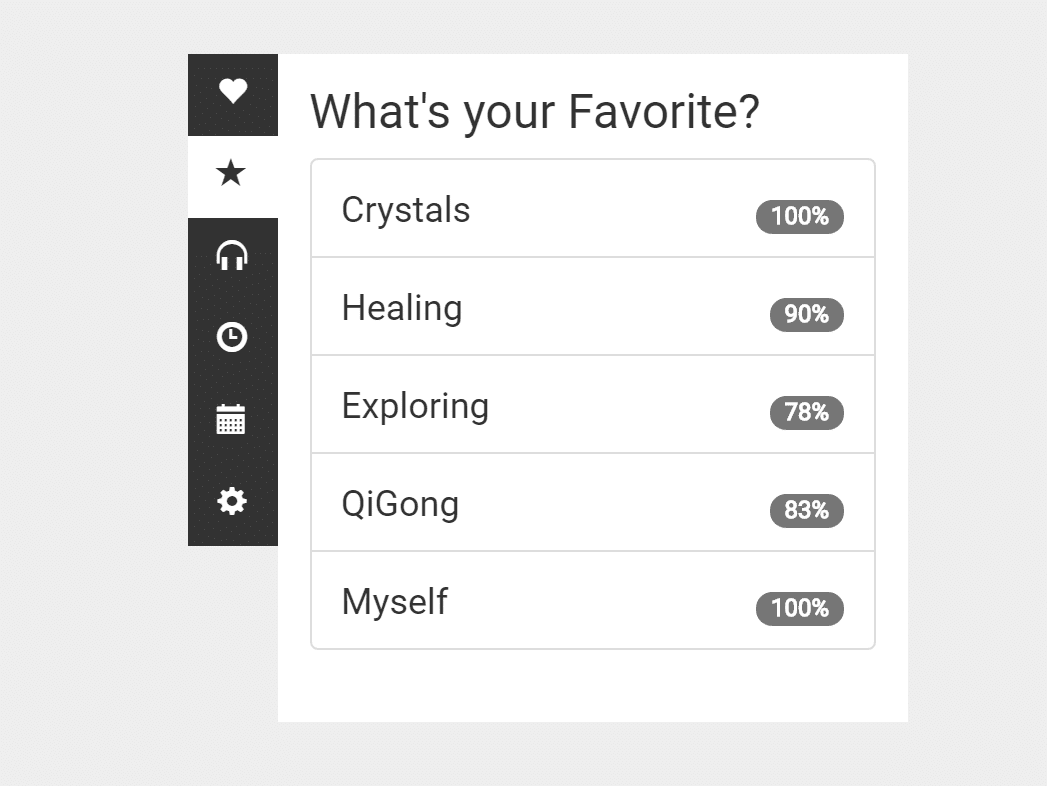Click the What's your Favorite heading
This screenshot has width=1047, height=786.
click(535, 111)
